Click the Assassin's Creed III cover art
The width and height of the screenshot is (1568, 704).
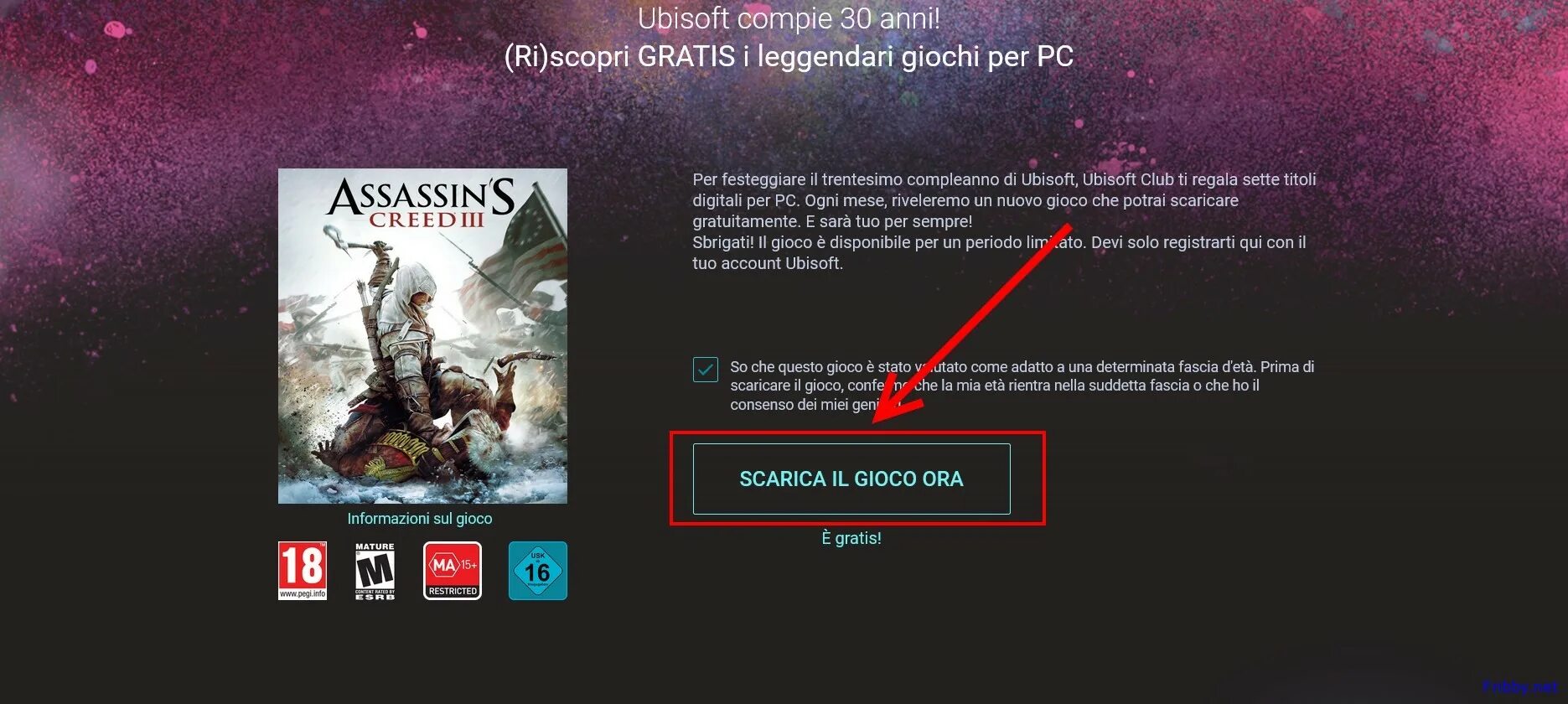[422, 336]
